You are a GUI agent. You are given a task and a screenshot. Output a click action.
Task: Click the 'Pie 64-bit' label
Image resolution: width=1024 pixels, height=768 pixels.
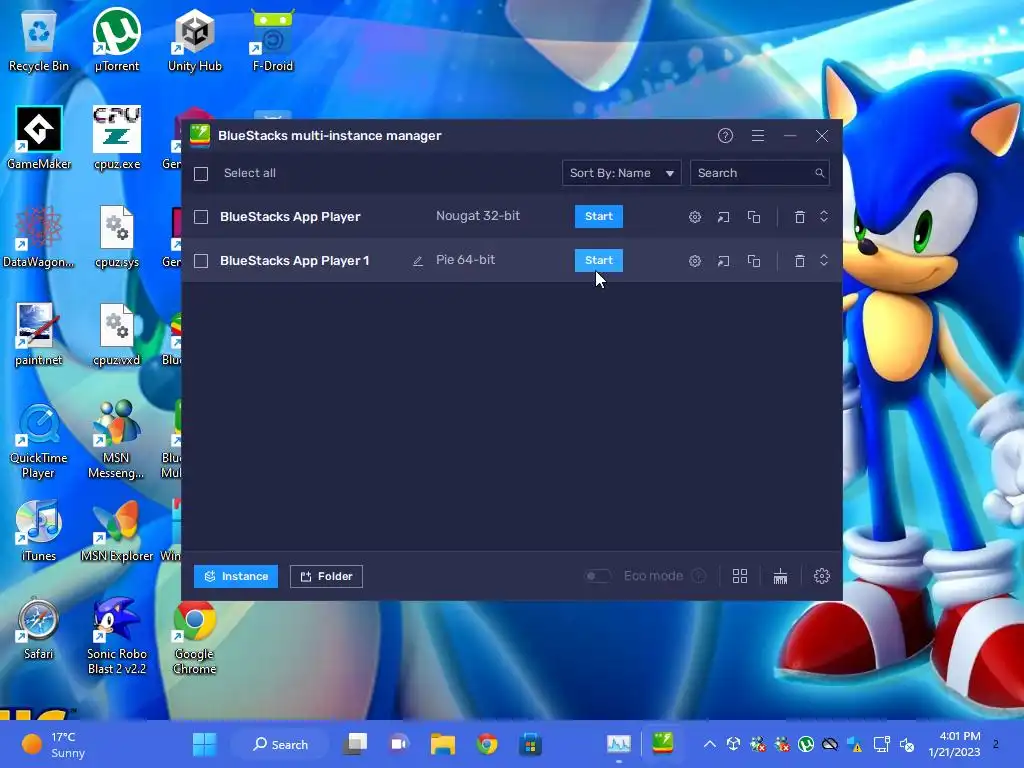tap(466, 259)
